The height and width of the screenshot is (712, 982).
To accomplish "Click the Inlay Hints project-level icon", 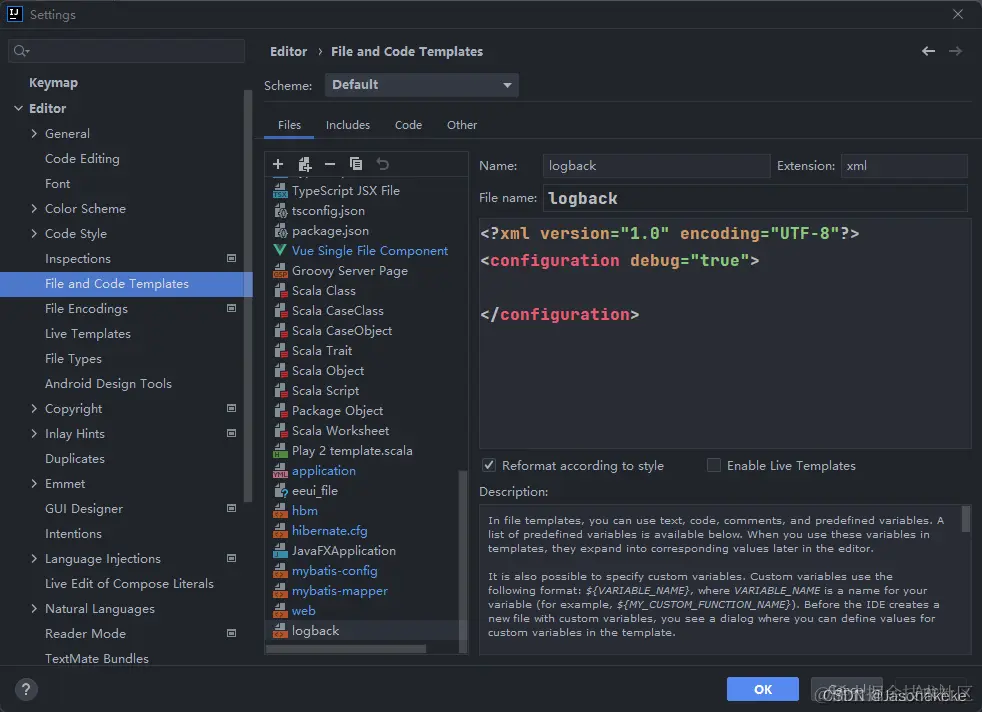I will tap(231, 433).
